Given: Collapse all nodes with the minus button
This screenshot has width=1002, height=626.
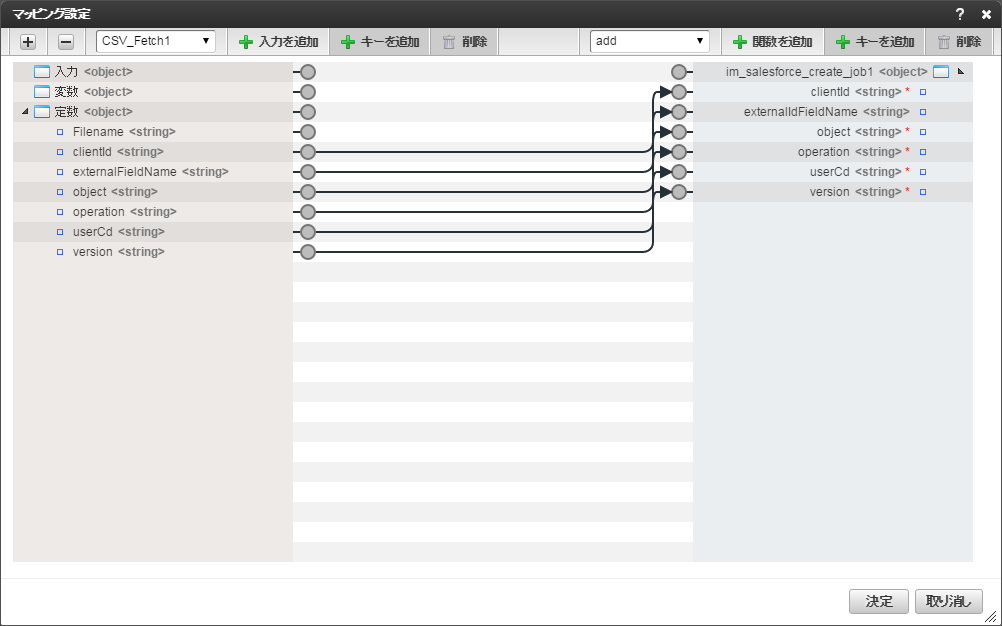Looking at the screenshot, I should (x=66, y=42).
